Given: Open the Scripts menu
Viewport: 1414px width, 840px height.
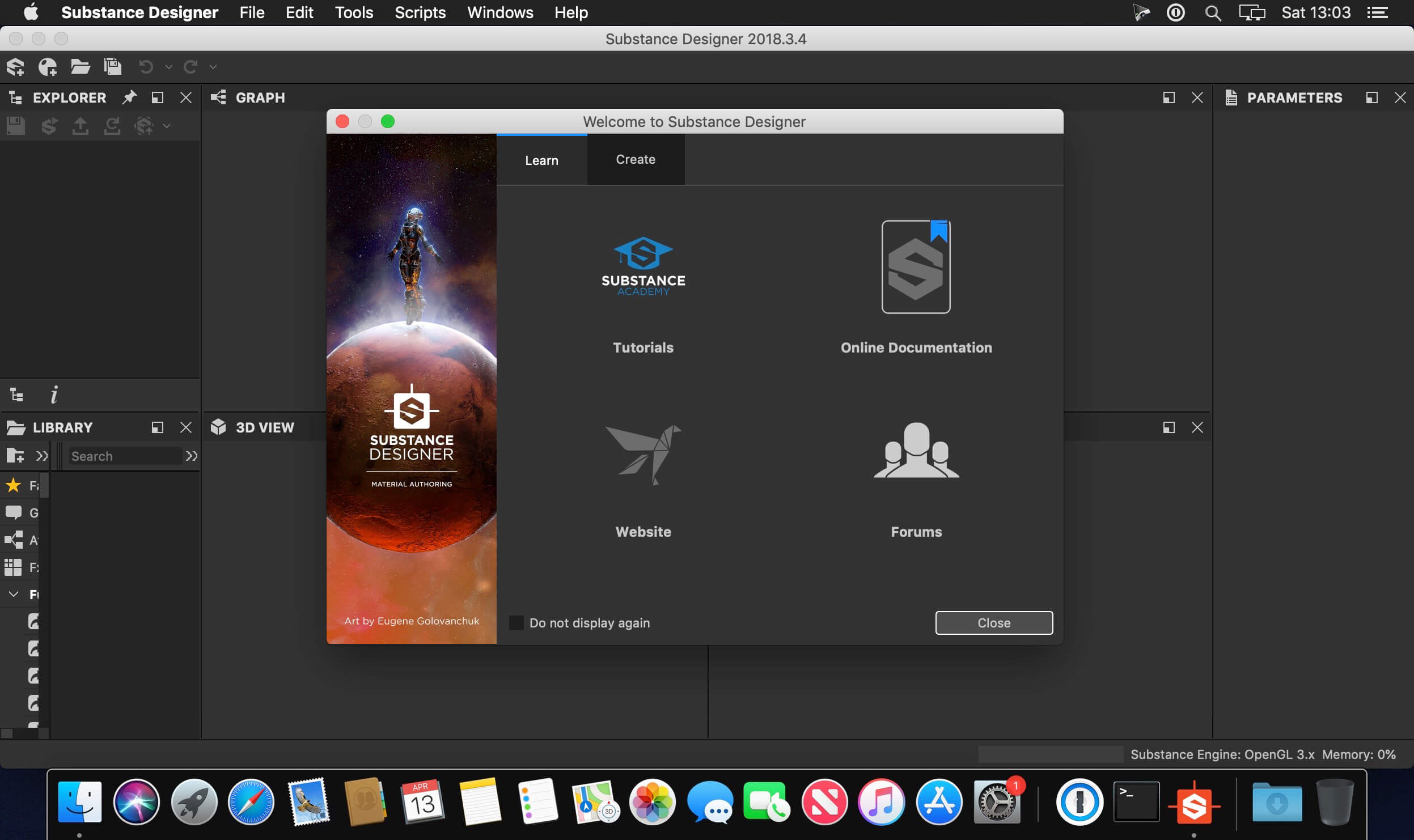Looking at the screenshot, I should [420, 12].
